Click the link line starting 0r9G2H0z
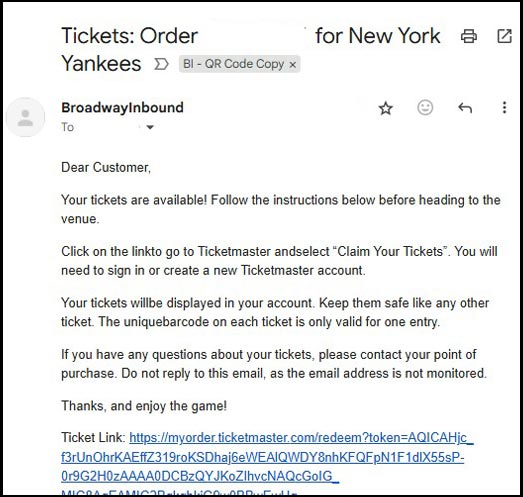Viewport: 523px width, 497px height. (x=200, y=476)
